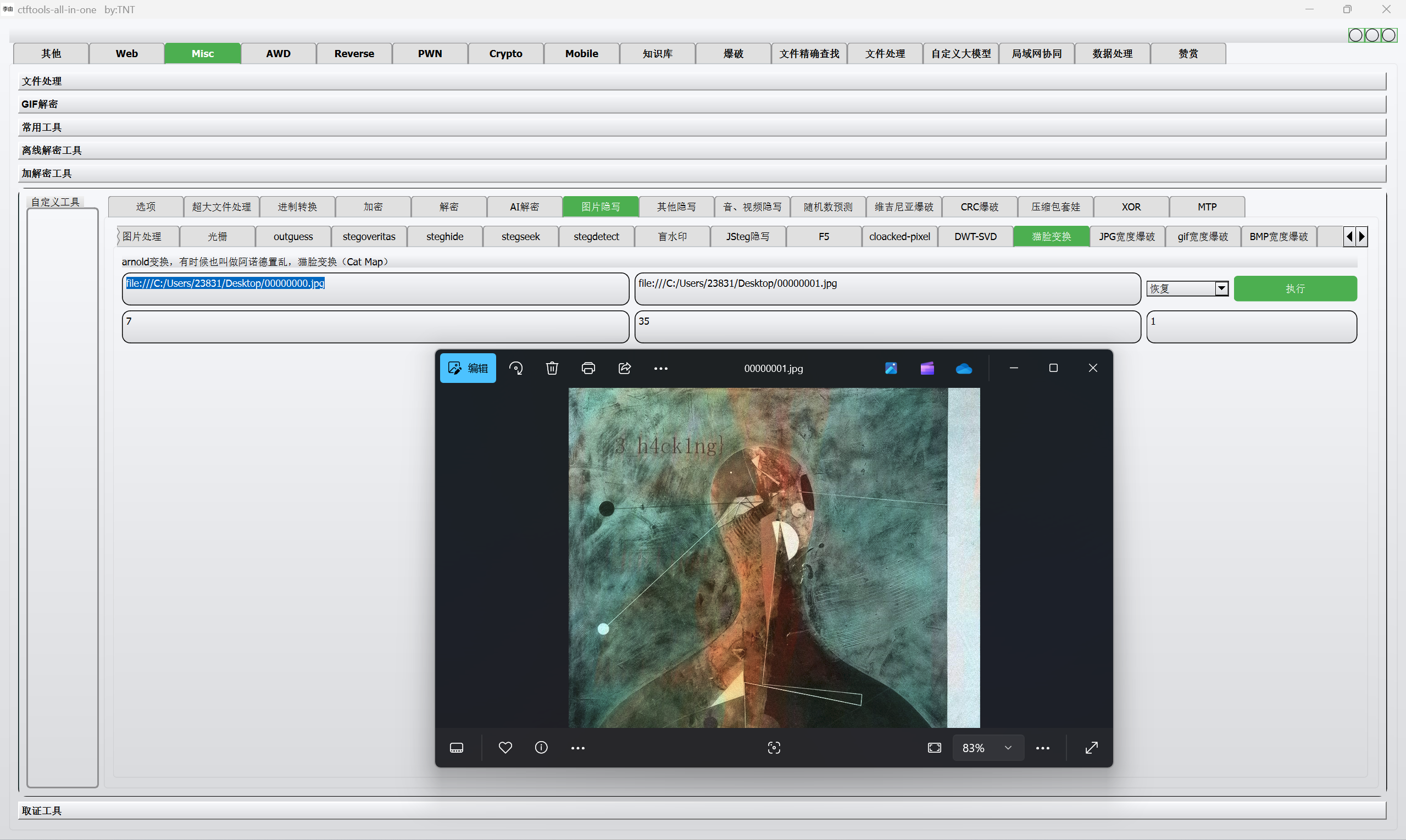Click the green 执行 execute button
Screen dimensions: 1406x840
pos(1296,288)
